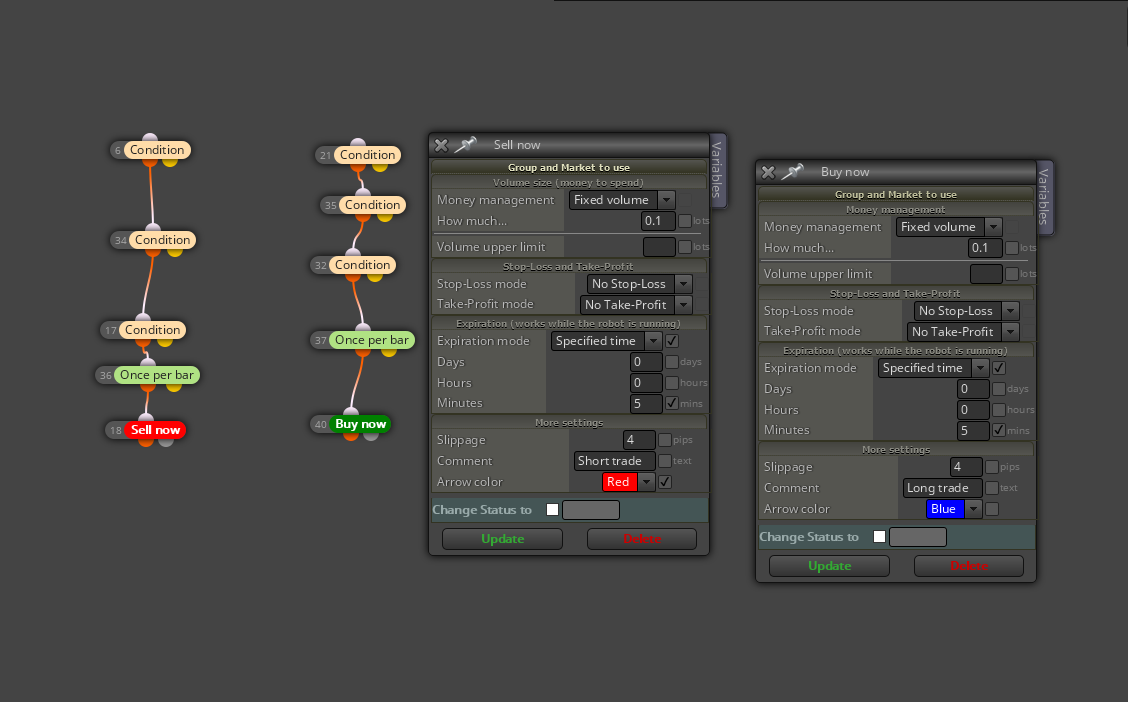This screenshot has width=1128, height=702.
Task: Click the yellow output connector of Condition 34
Action: [175, 252]
